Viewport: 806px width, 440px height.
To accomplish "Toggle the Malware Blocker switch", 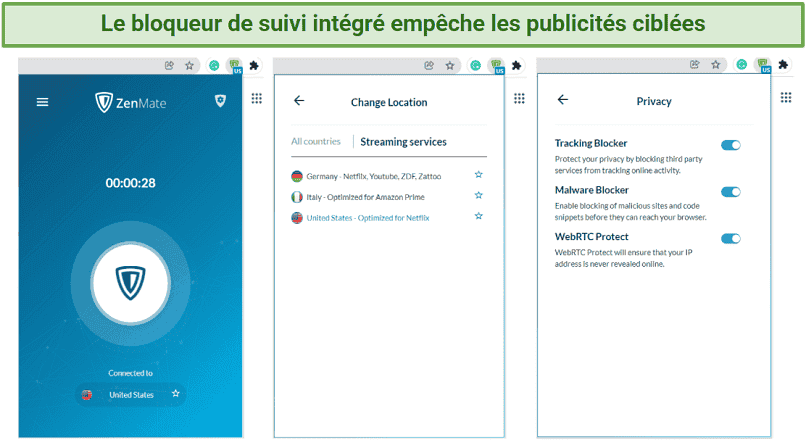I will (730, 192).
